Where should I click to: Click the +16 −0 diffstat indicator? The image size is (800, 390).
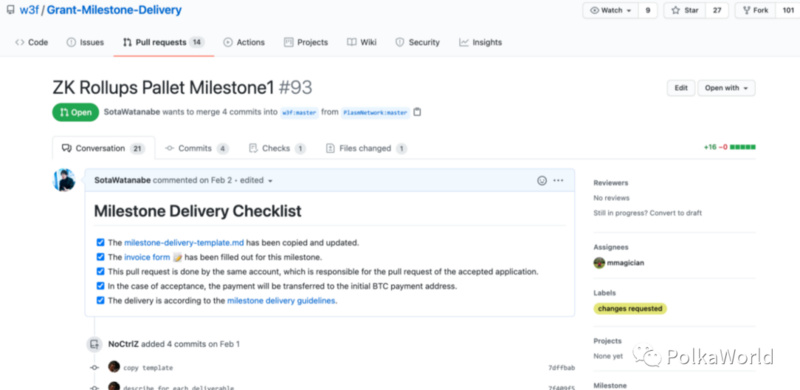(730, 148)
